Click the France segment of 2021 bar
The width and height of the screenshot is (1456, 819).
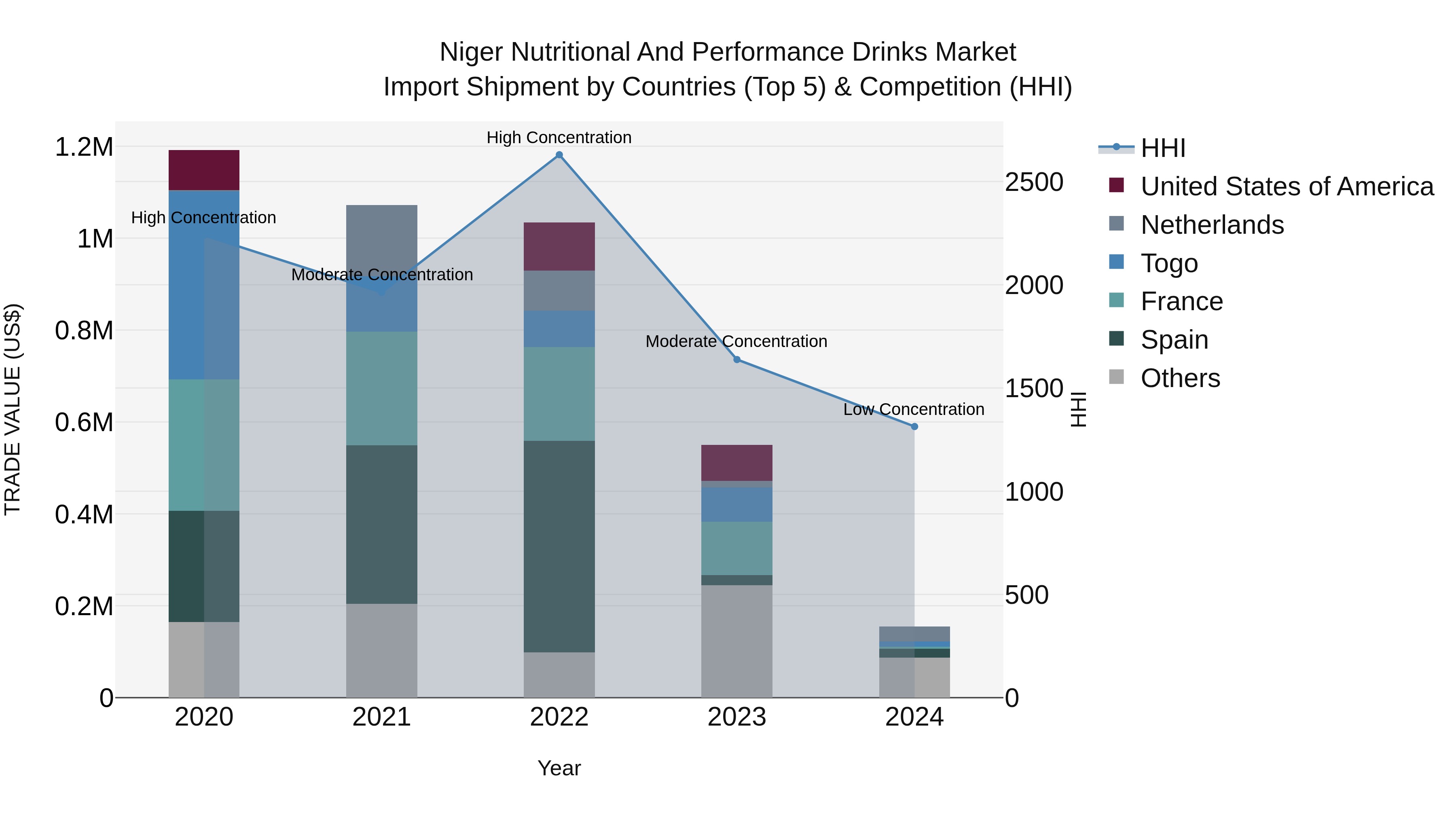tap(381, 388)
